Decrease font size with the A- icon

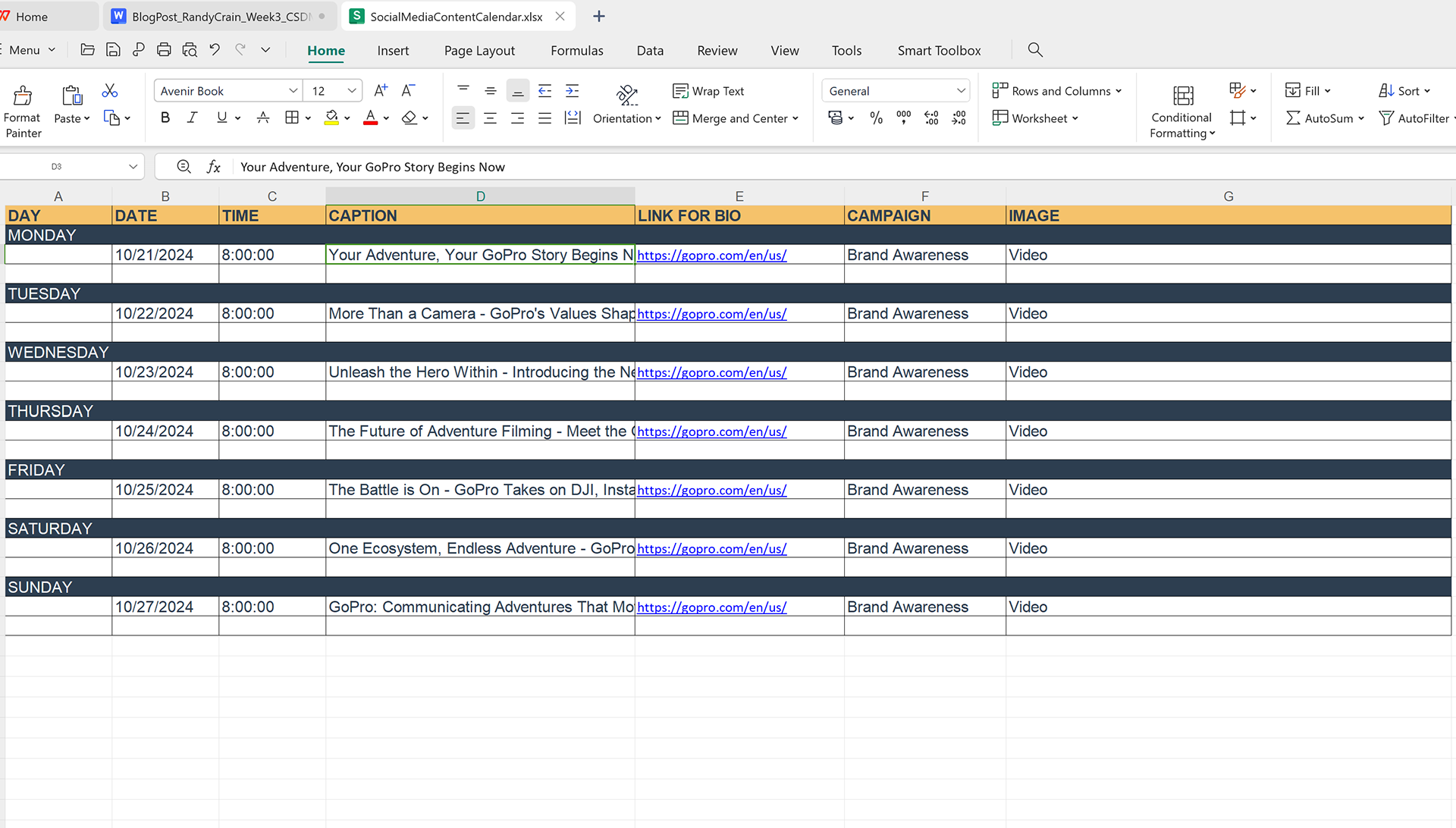pos(408,91)
